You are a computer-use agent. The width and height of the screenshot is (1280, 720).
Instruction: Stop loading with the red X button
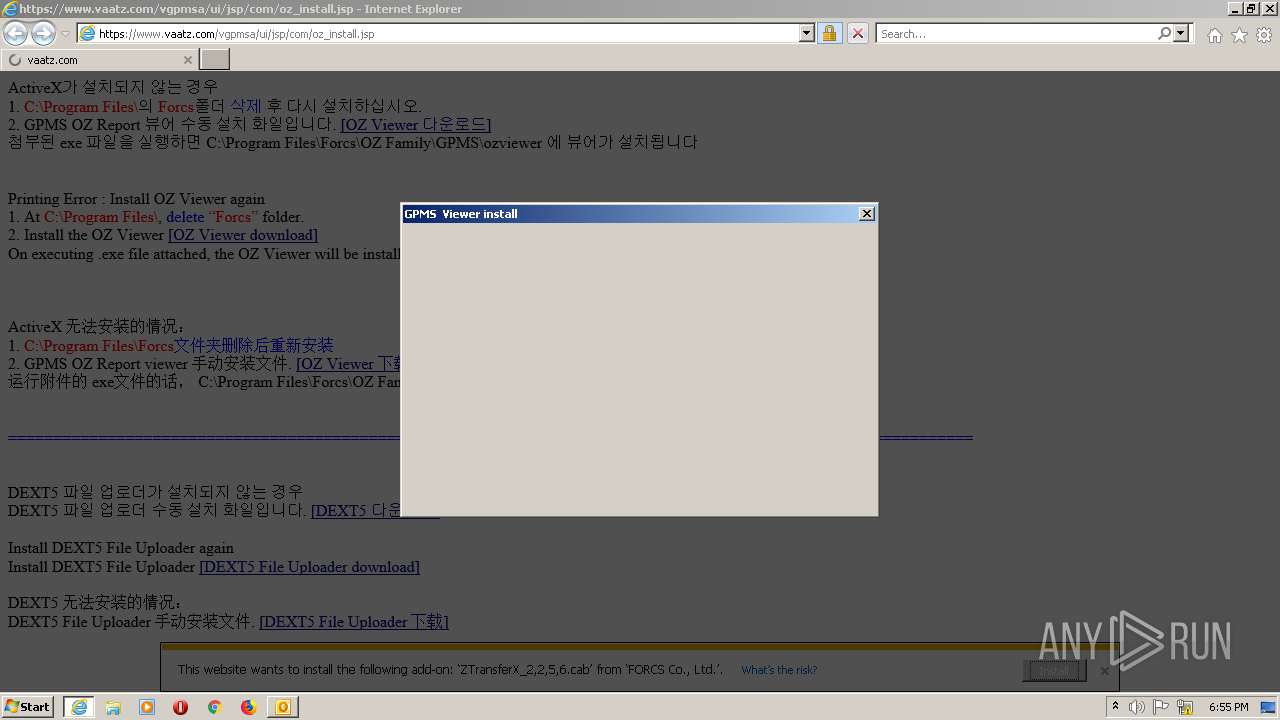[x=858, y=34]
